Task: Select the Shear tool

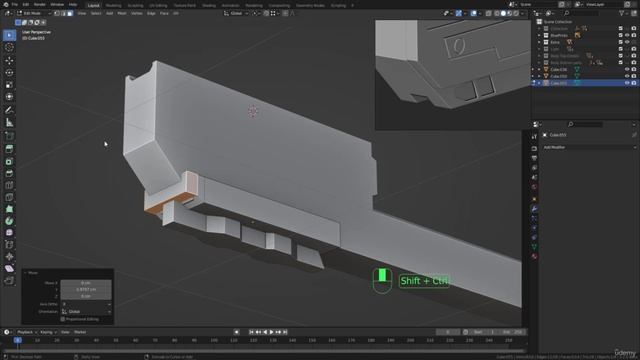Action: click(9, 268)
